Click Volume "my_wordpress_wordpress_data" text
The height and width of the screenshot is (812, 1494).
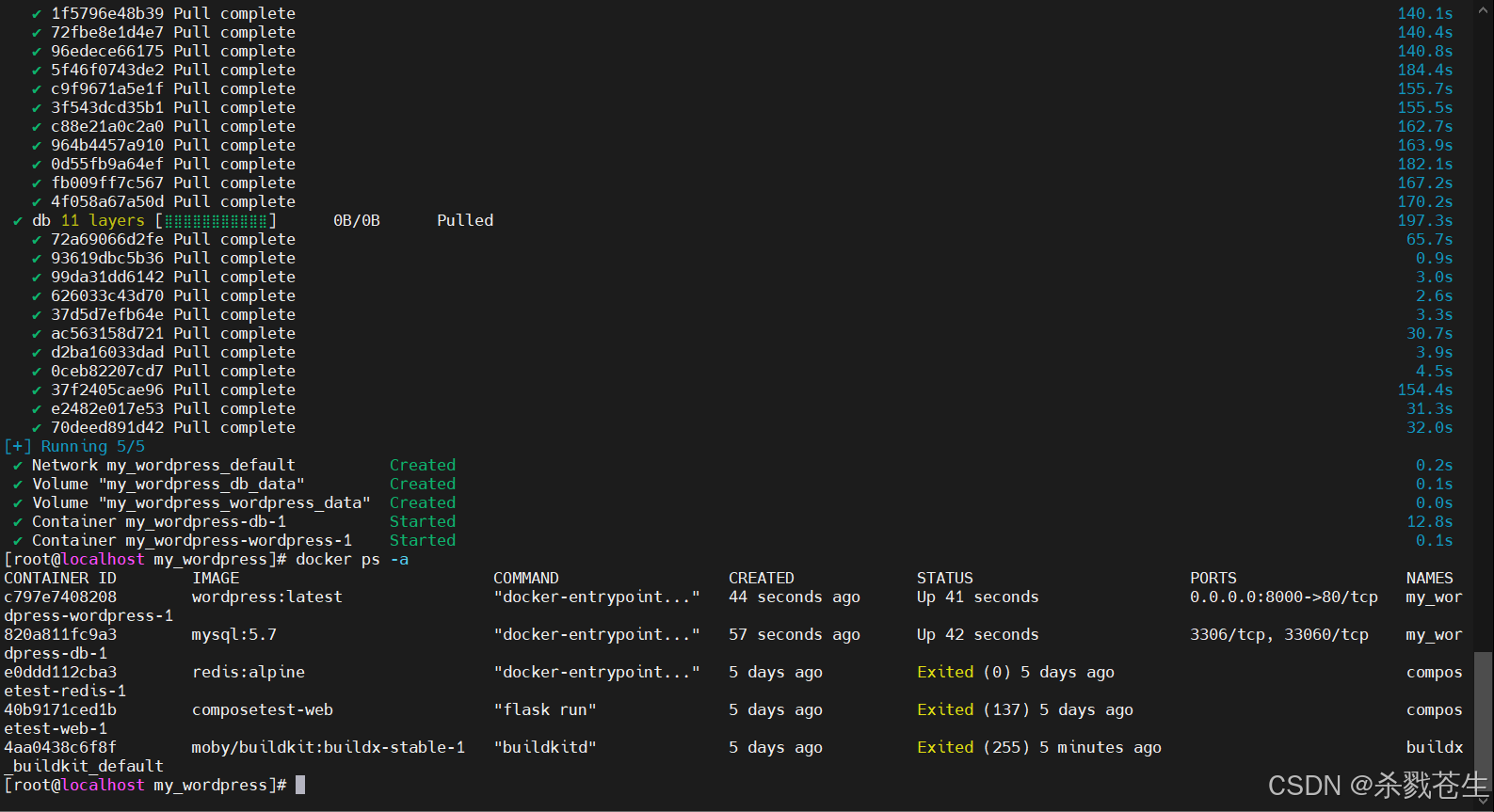click(201, 502)
